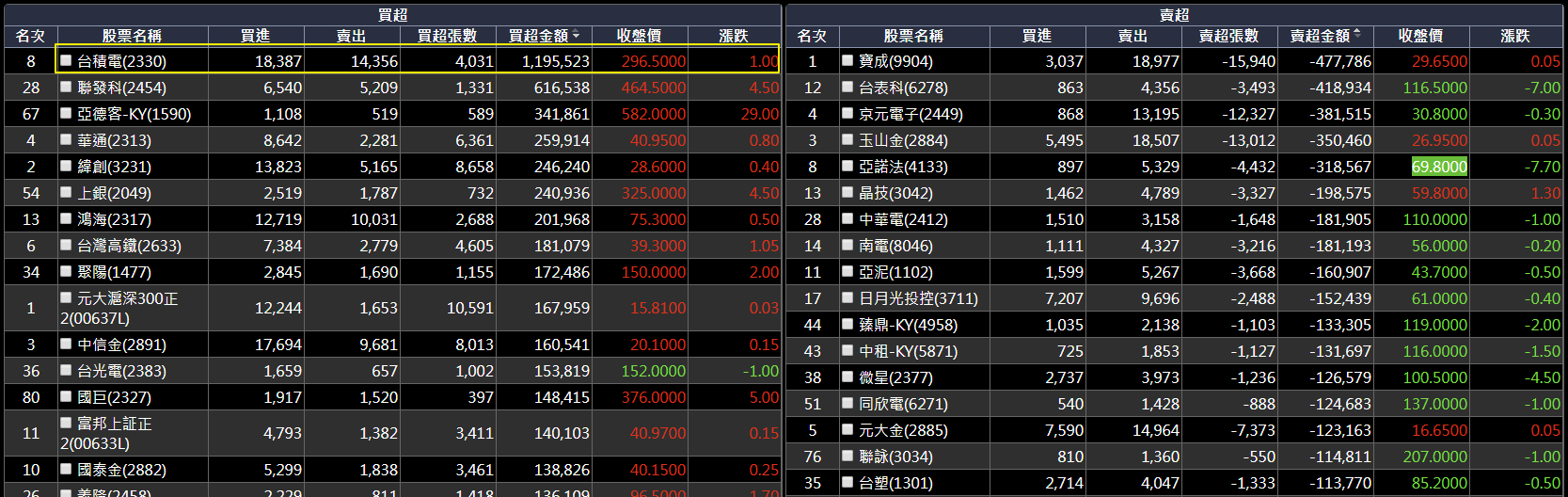This screenshot has height=497, width=1568.
Task: Open stock 聚陽(1477)
Action: [x=114, y=272]
